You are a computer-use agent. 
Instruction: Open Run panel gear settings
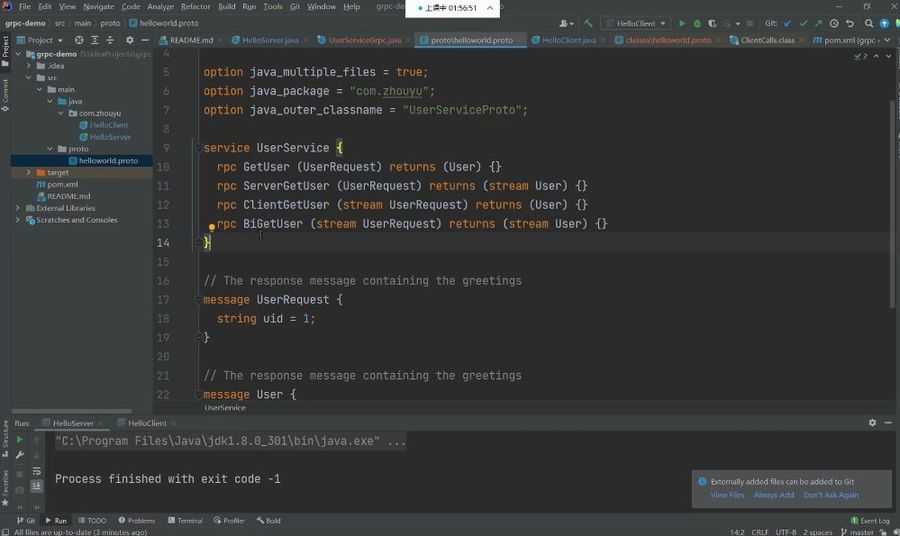(872, 422)
